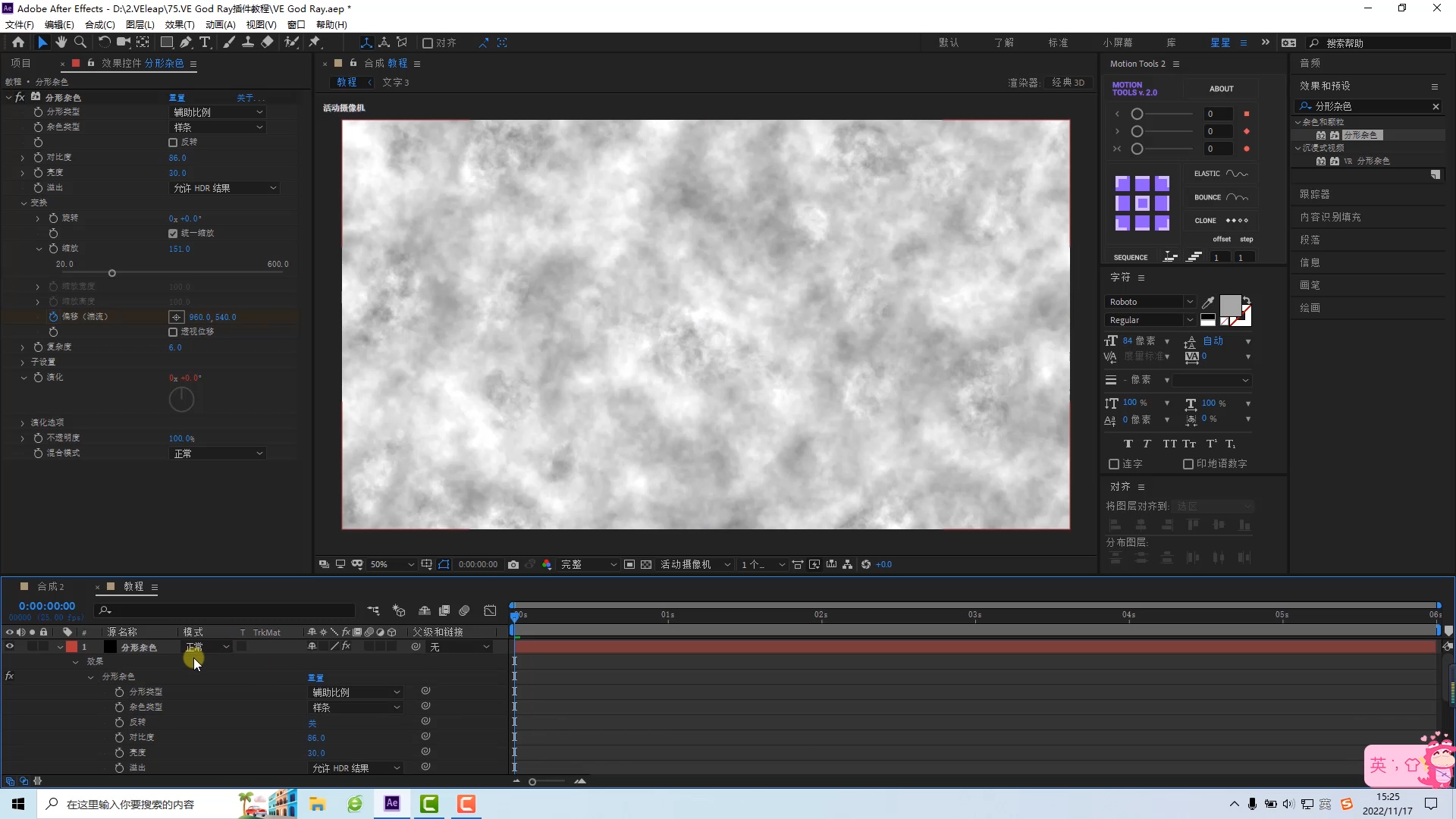Image resolution: width=1456 pixels, height=819 pixels.
Task: Click the 分形杂色 effects search field
Action: coord(1369,107)
